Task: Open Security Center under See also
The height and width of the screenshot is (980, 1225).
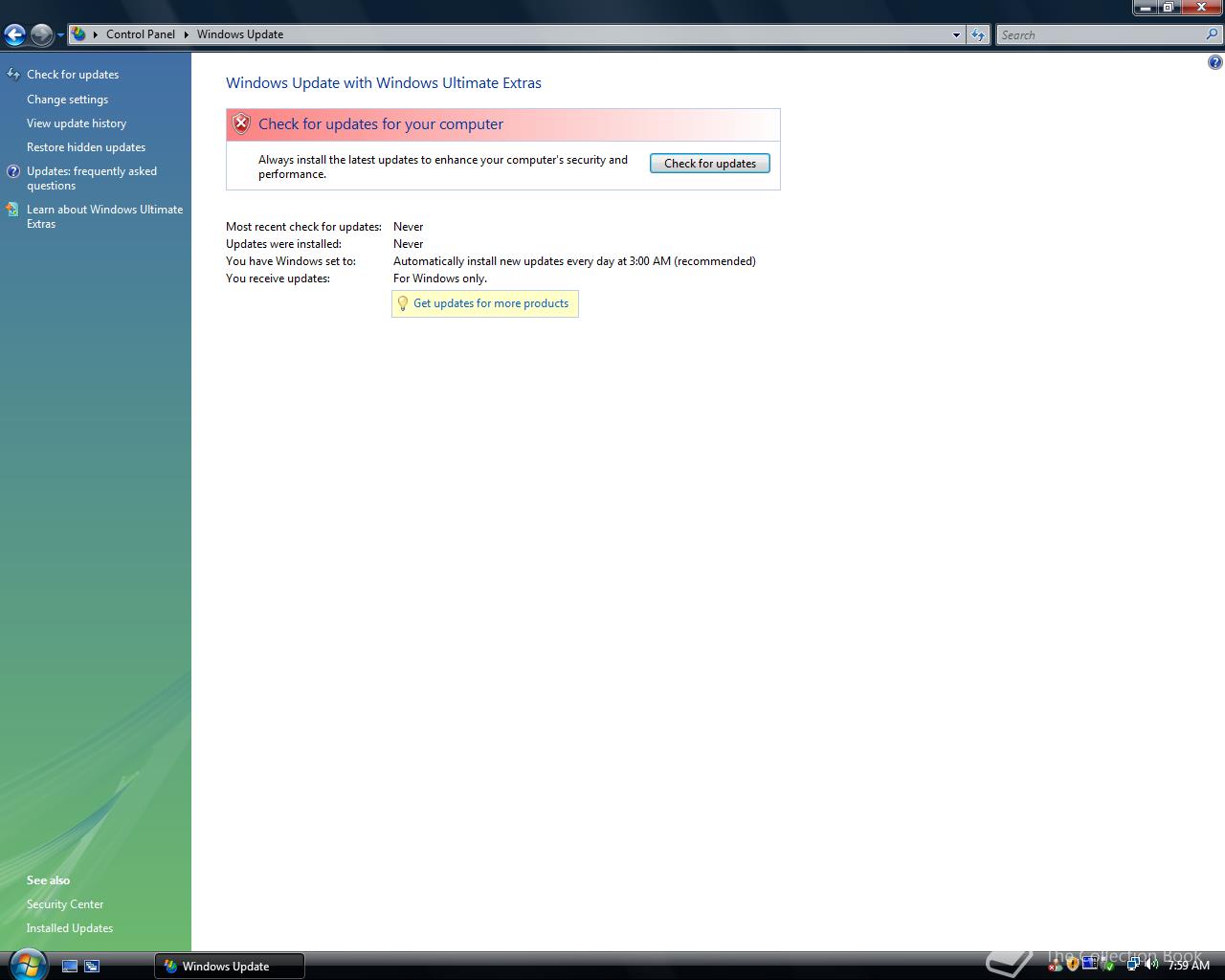Action: (x=65, y=904)
